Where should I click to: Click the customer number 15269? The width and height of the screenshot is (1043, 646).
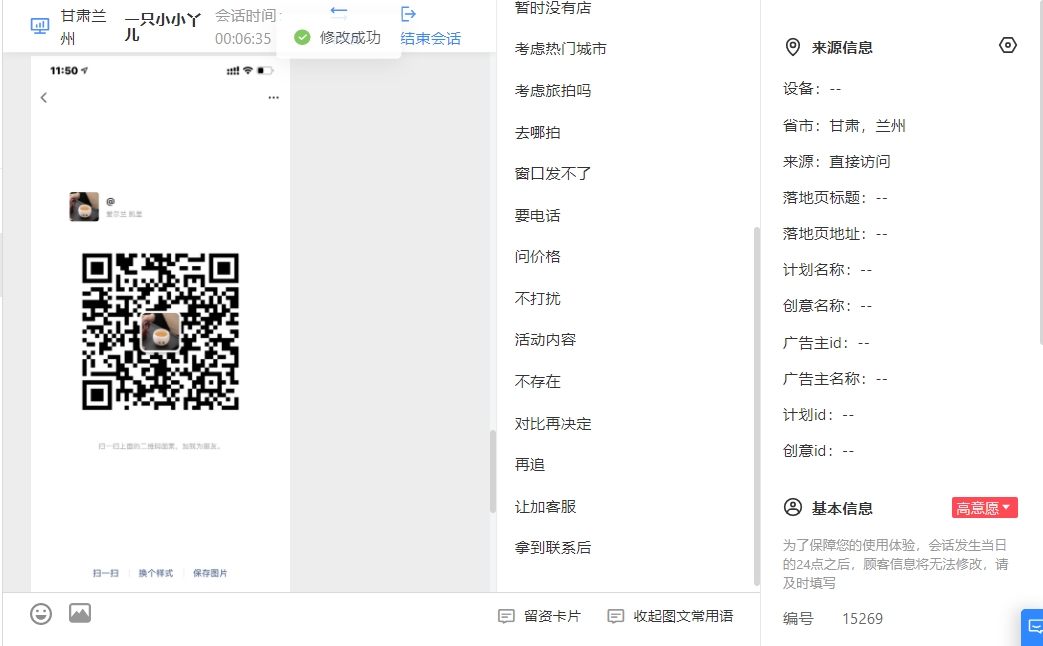(863, 619)
